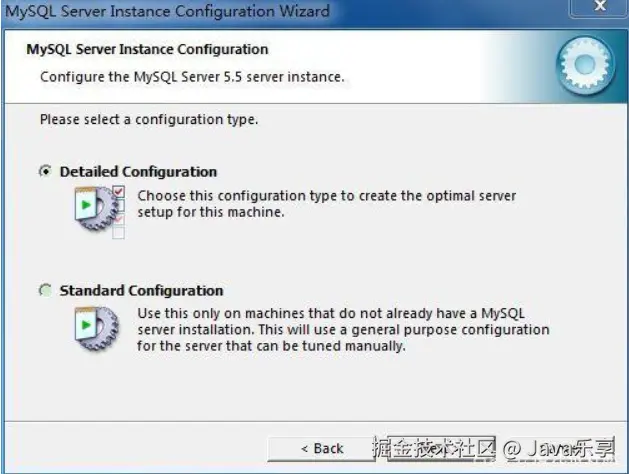Click the MySQL Server Instance Configuration heading

tap(147, 49)
